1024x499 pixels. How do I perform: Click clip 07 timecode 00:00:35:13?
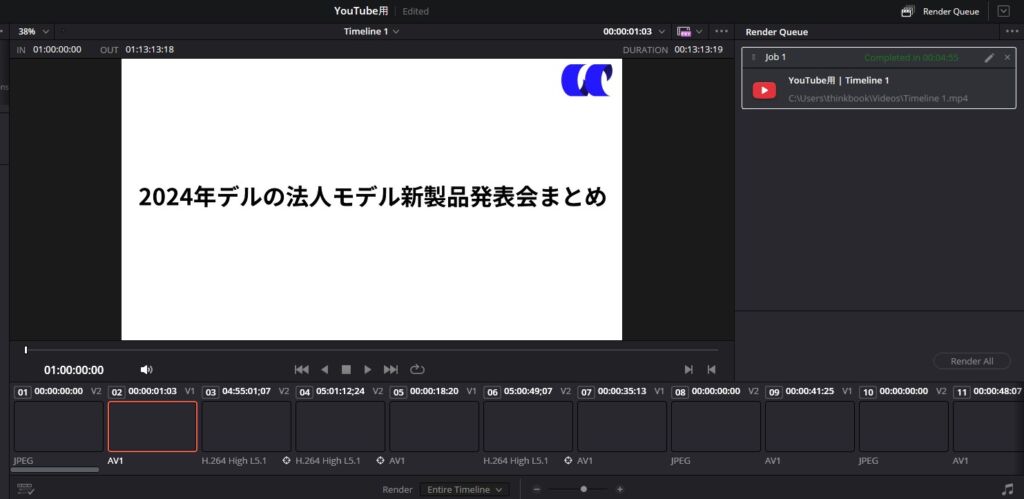(x=622, y=391)
